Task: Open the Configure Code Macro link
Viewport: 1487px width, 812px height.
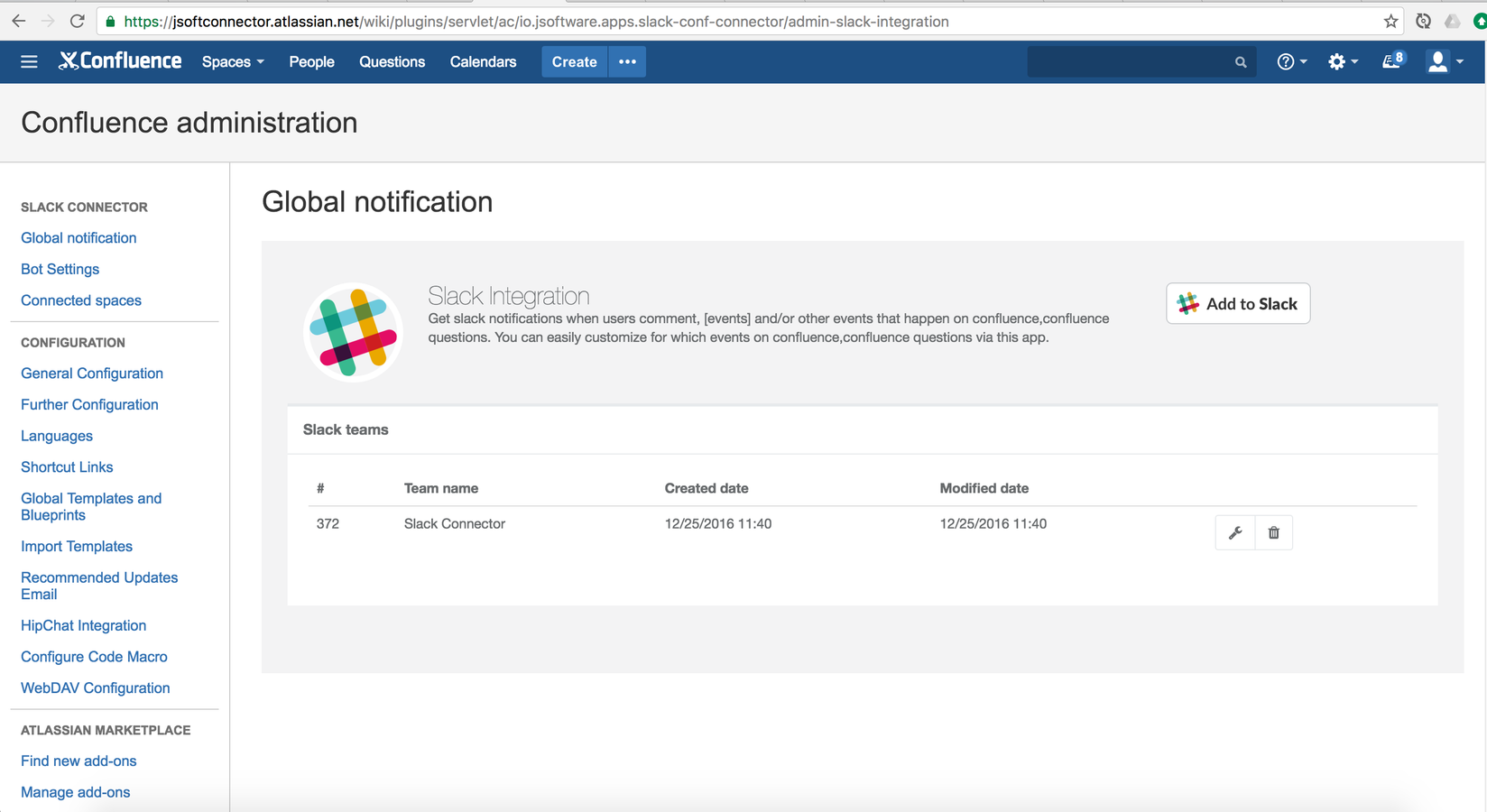Action: [94, 657]
